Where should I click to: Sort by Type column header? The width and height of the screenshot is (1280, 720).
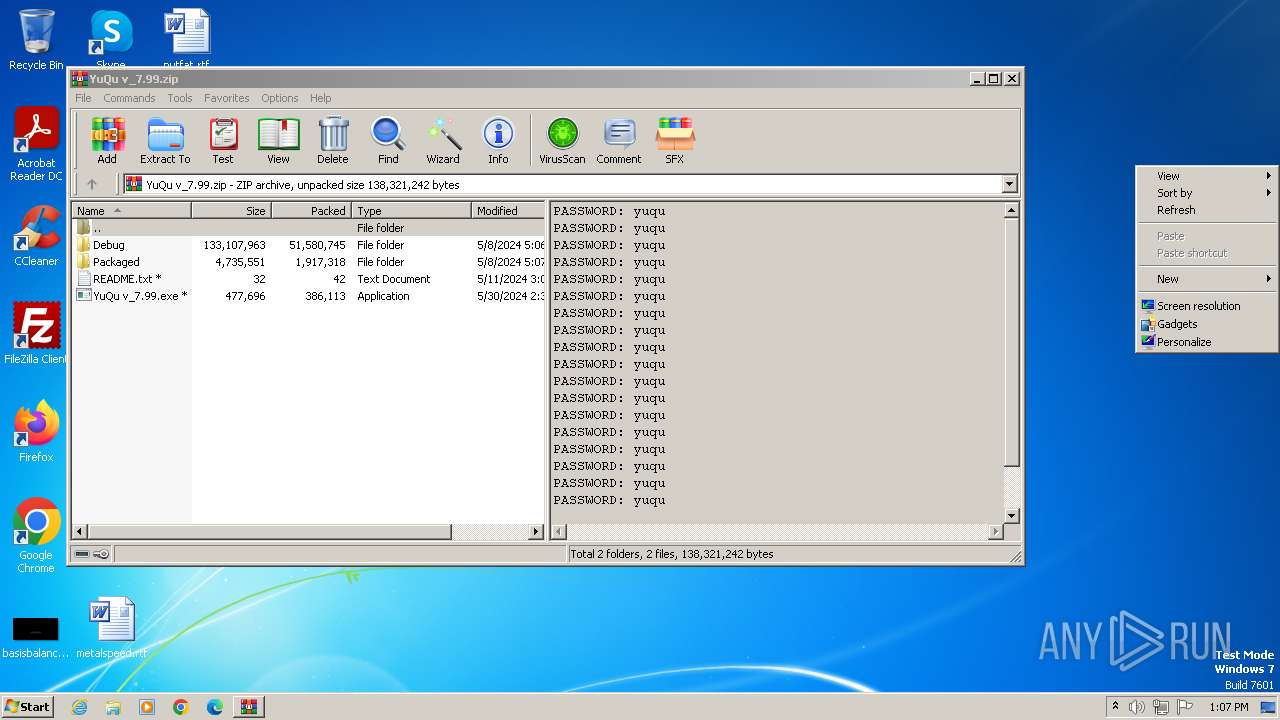(x=412, y=211)
